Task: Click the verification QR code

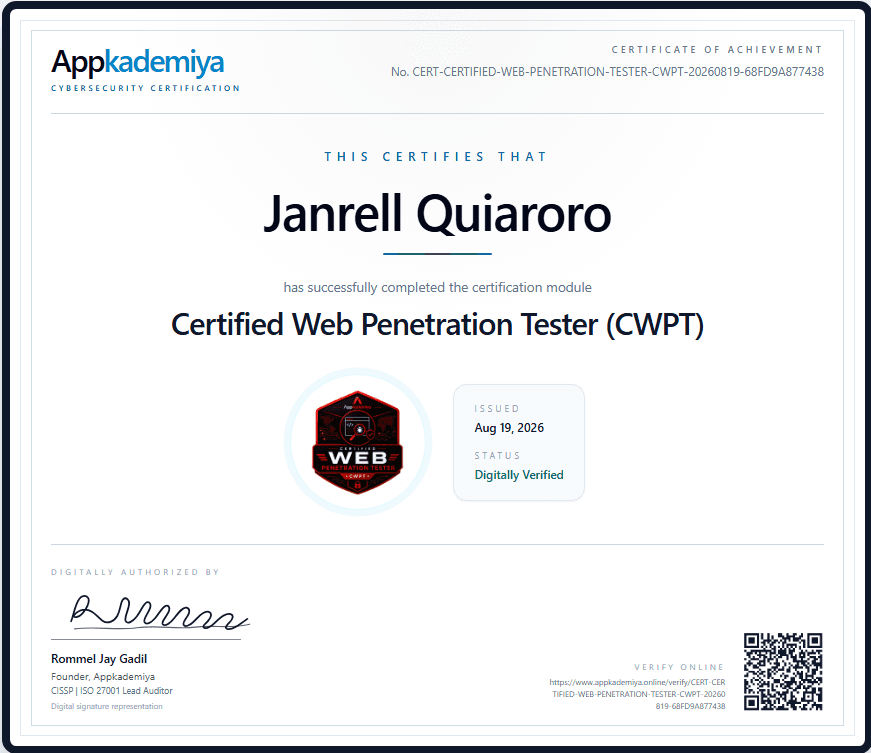Action: (x=783, y=671)
